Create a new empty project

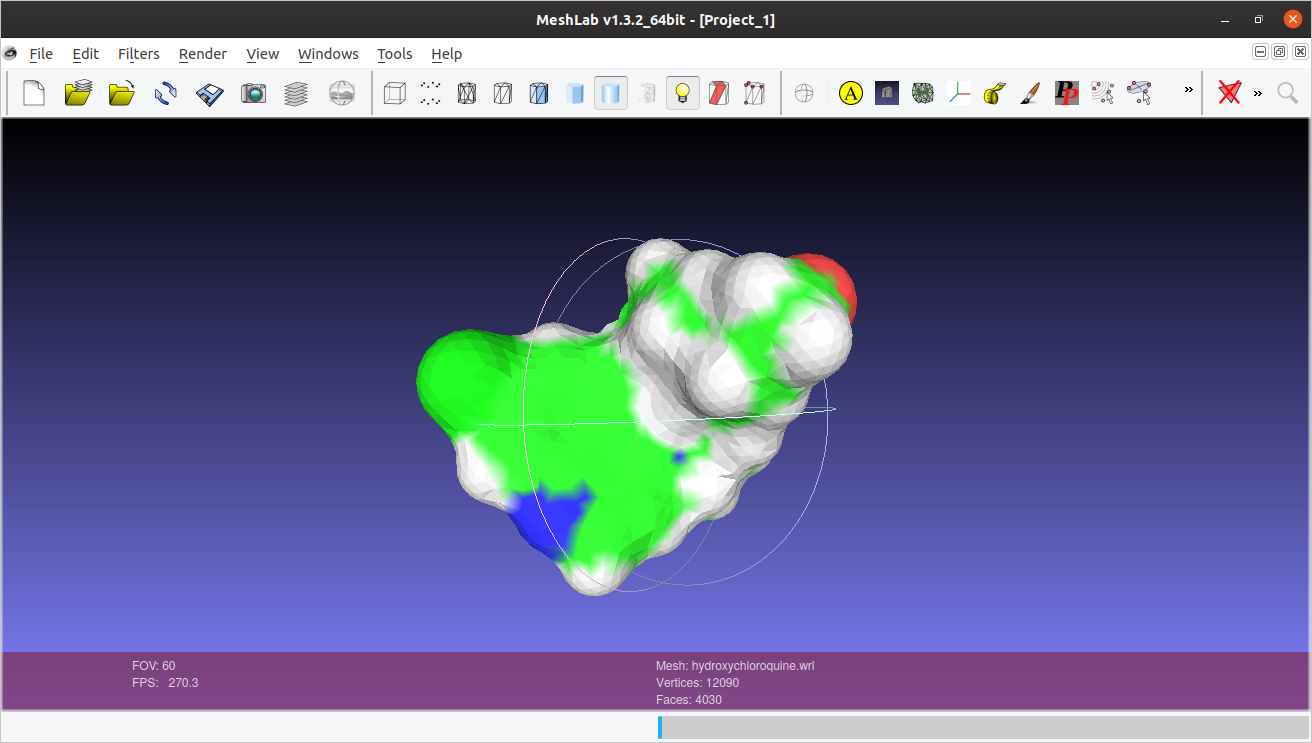[34, 93]
